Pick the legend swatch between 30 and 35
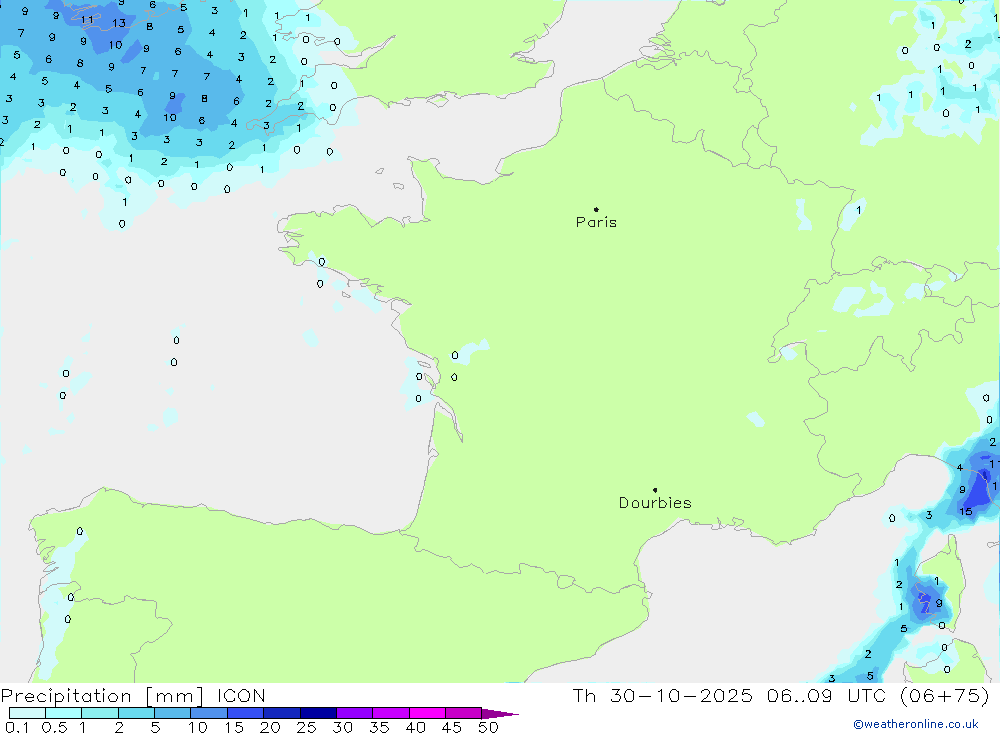This screenshot has height=733, width=1000. point(355,713)
